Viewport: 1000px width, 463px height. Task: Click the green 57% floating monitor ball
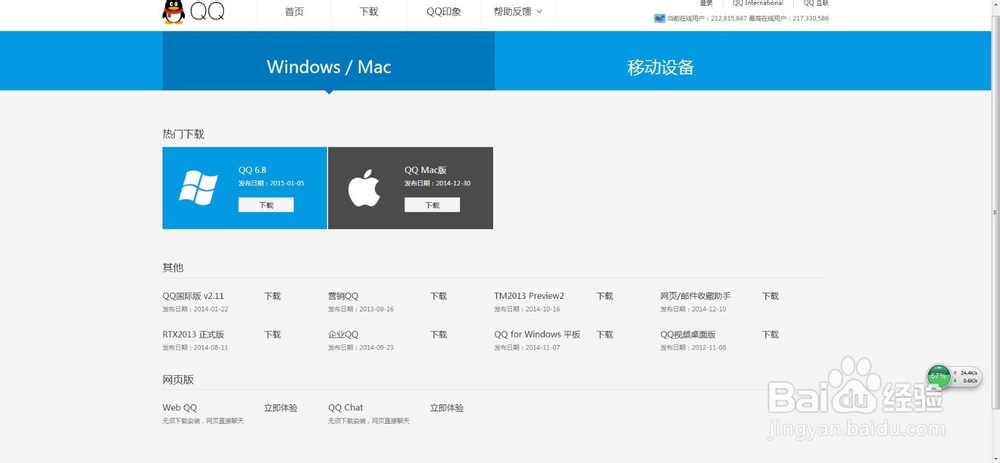coord(938,376)
